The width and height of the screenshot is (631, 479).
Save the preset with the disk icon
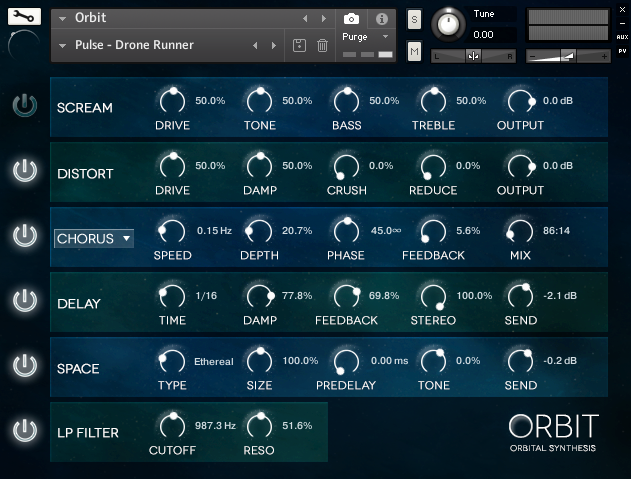click(x=298, y=45)
